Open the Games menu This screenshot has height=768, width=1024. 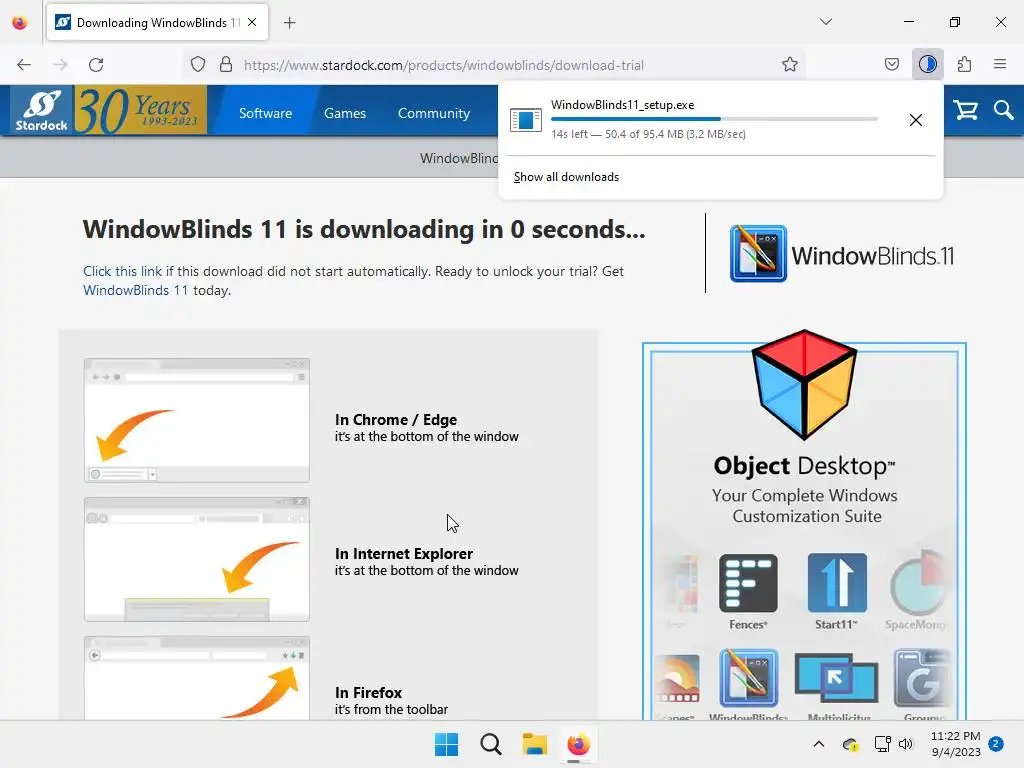[x=345, y=113]
